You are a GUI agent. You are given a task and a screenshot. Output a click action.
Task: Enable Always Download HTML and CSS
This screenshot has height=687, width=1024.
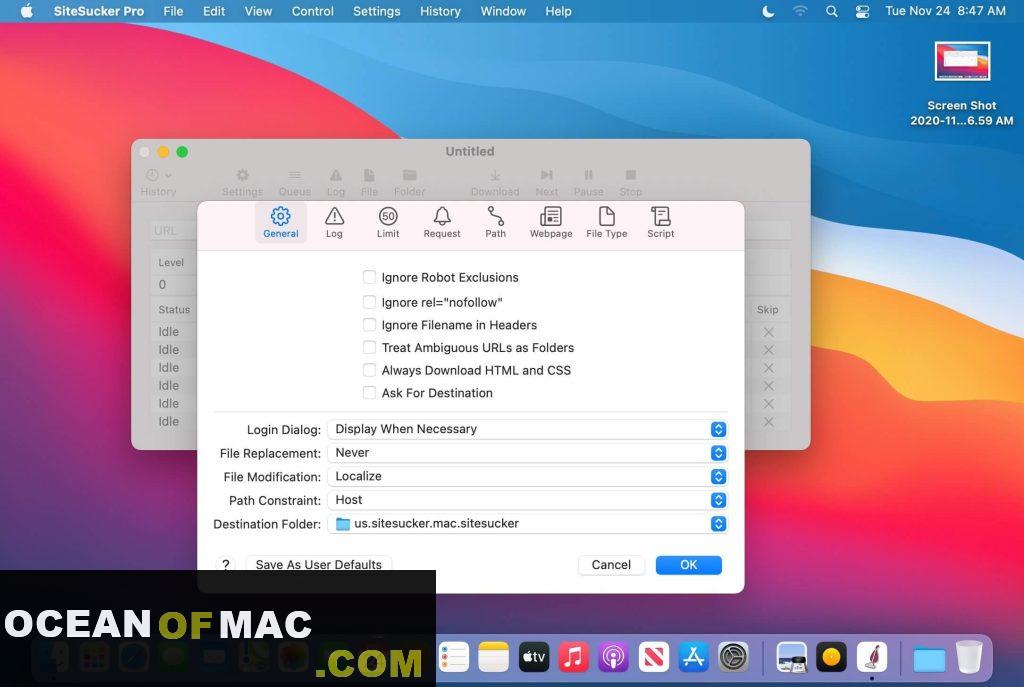pos(370,370)
